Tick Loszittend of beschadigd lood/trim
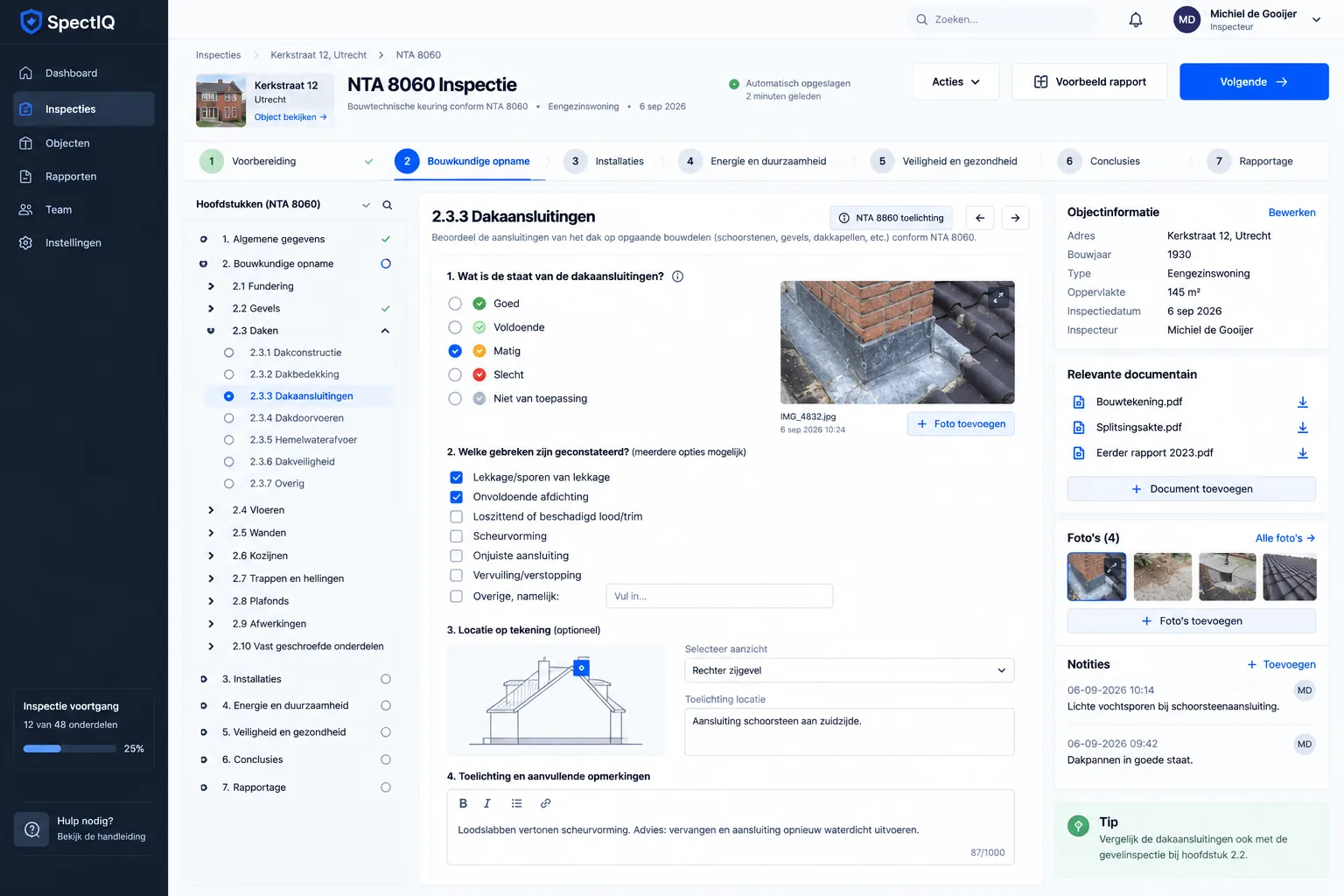 tap(456, 517)
